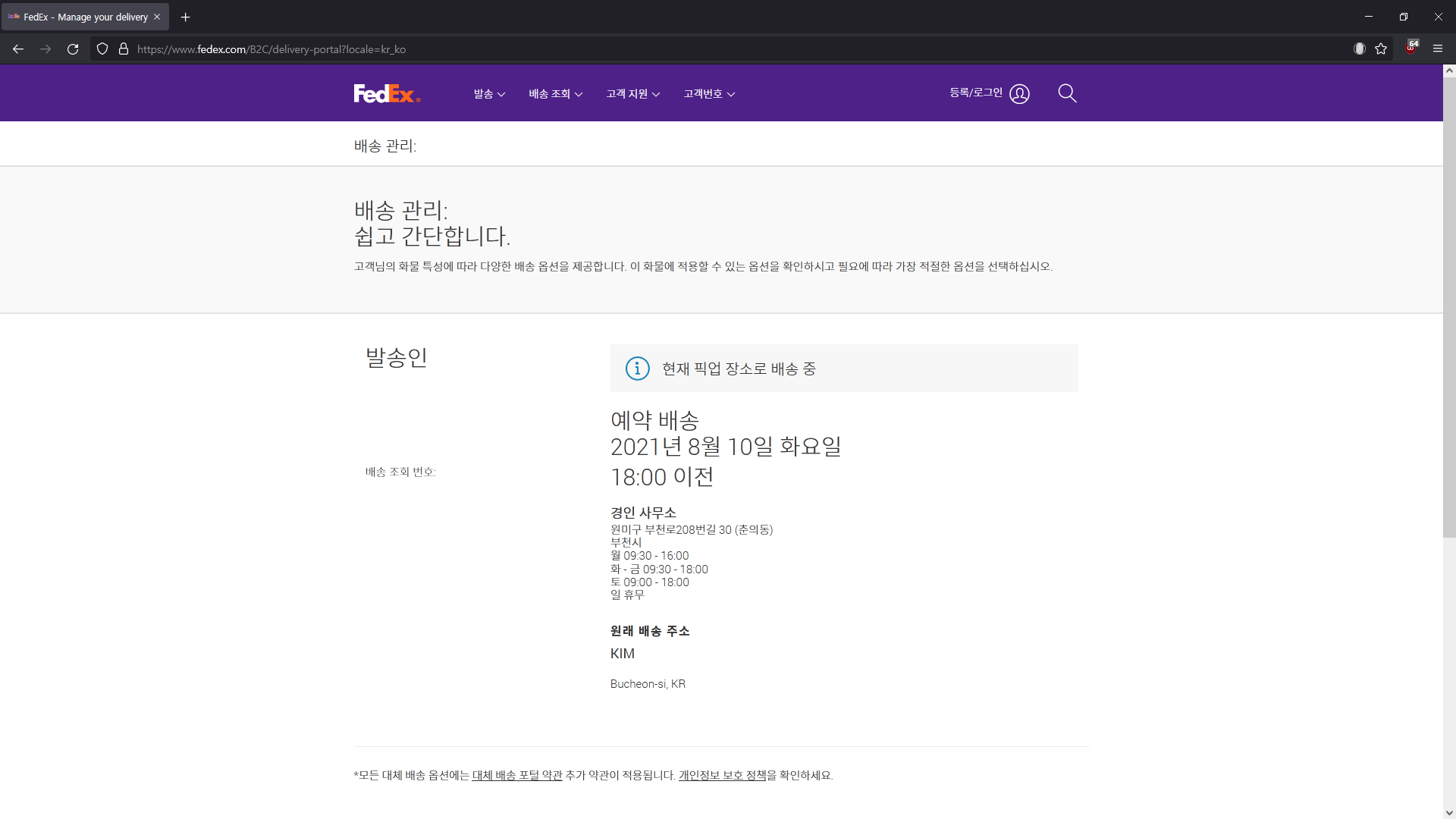Click the user profile login icon
This screenshot has height=819, width=1456.
(x=1019, y=94)
